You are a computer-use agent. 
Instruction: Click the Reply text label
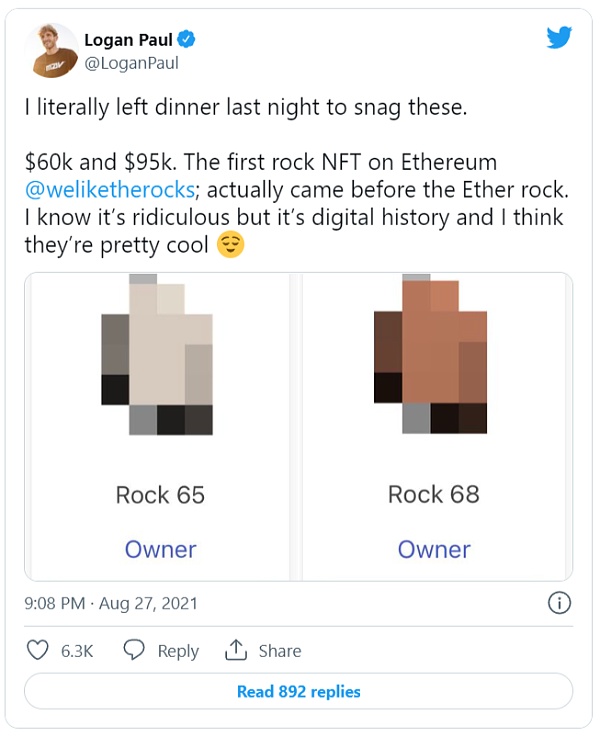tap(178, 651)
